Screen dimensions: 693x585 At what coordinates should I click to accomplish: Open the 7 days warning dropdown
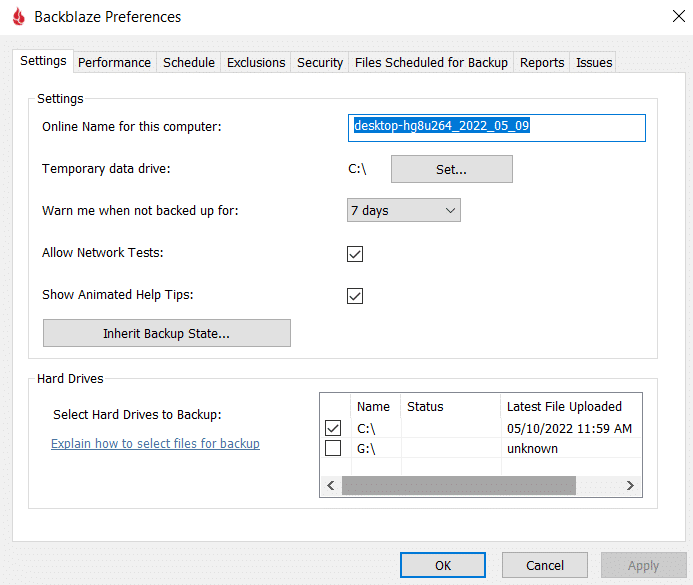404,210
